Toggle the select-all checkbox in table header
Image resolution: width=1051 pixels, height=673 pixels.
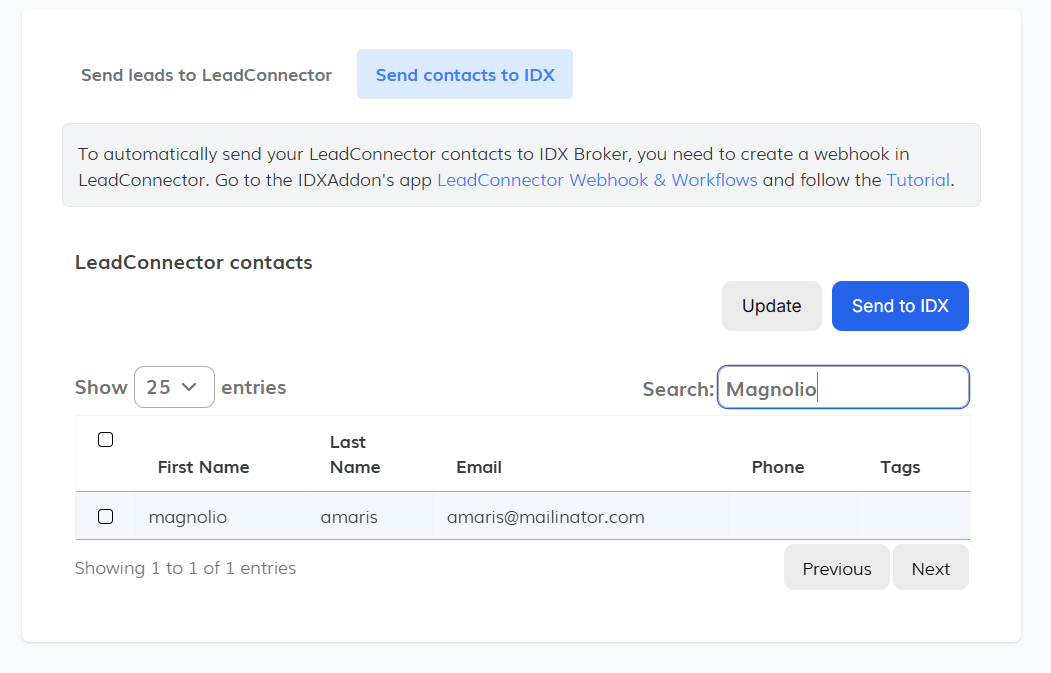pyautogui.click(x=106, y=440)
